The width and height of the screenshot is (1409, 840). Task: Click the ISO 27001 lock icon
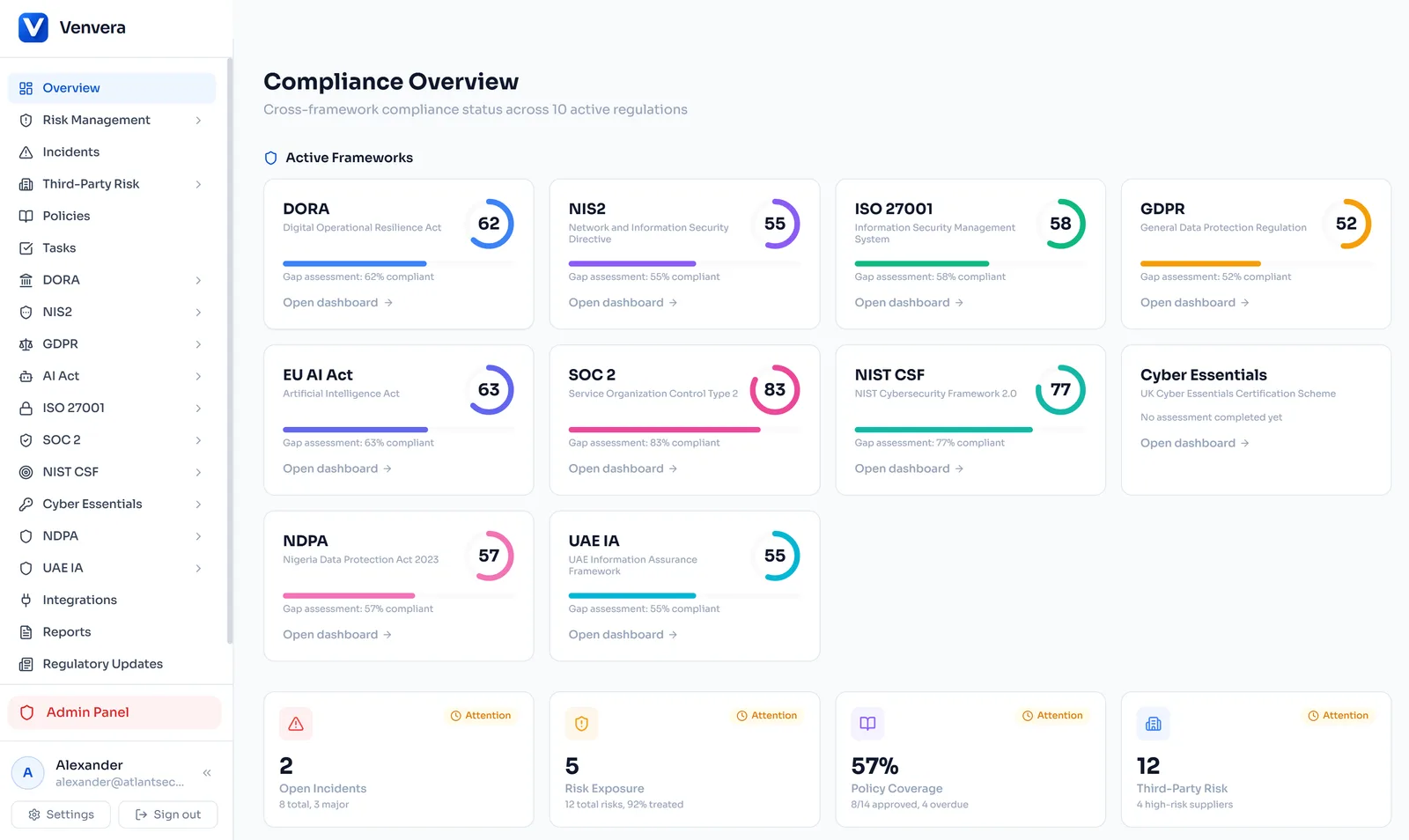point(26,408)
